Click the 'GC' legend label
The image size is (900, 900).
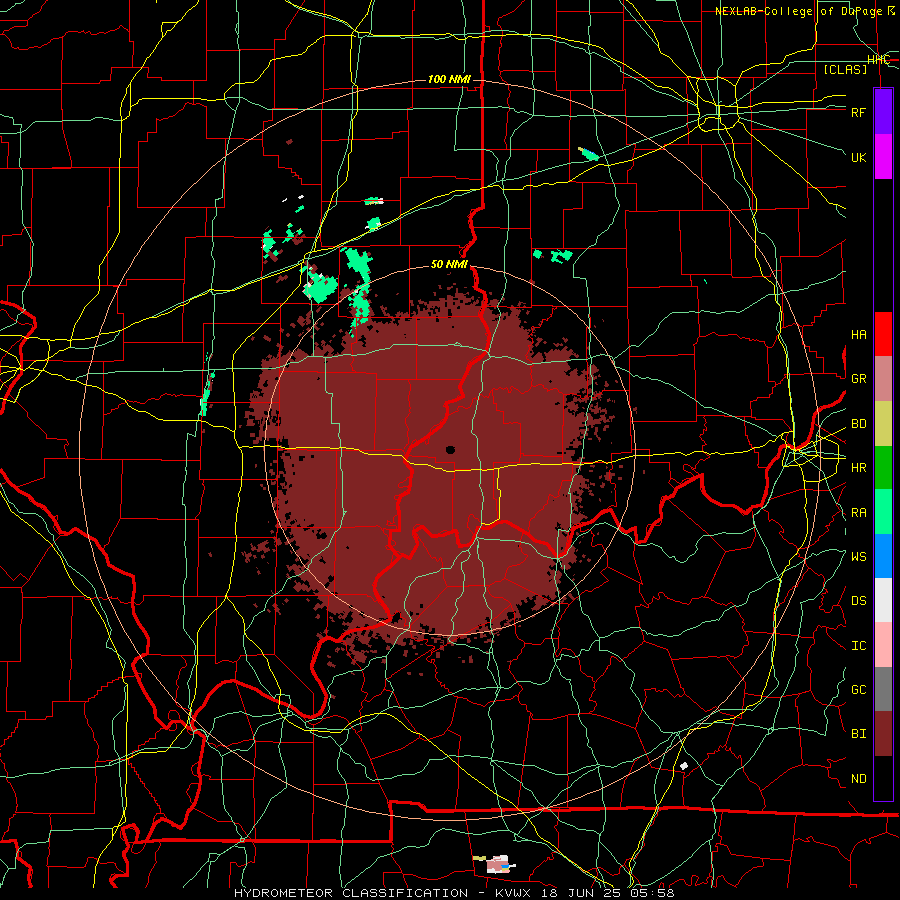click(x=858, y=690)
